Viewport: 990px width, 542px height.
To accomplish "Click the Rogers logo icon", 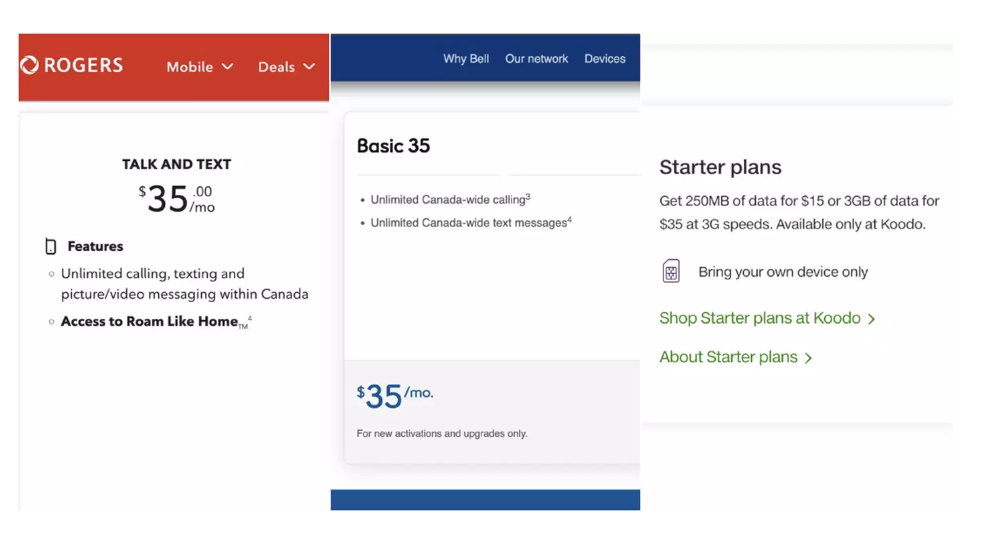I will coord(30,65).
